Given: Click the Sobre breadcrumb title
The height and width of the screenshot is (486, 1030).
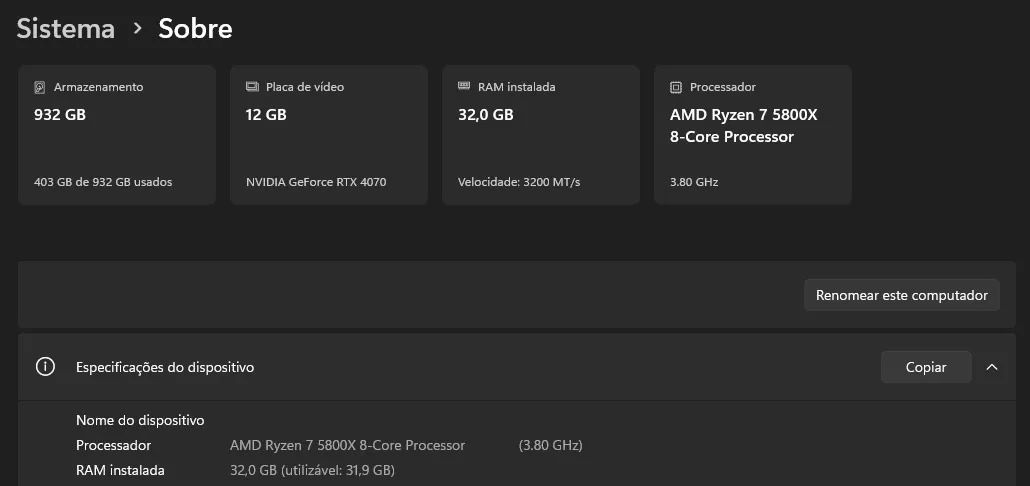Looking at the screenshot, I should tap(195, 29).
